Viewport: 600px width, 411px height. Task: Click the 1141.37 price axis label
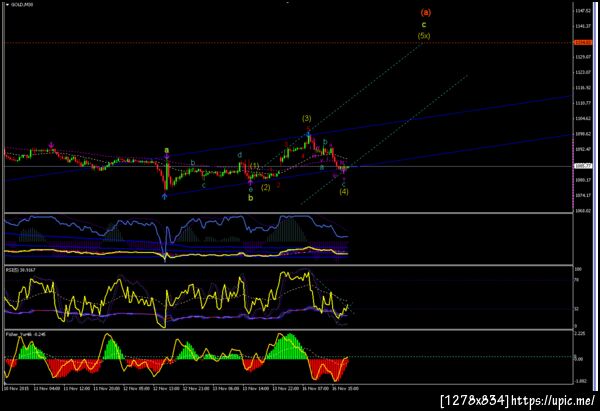pyautogui.click(x=583, y=26)
